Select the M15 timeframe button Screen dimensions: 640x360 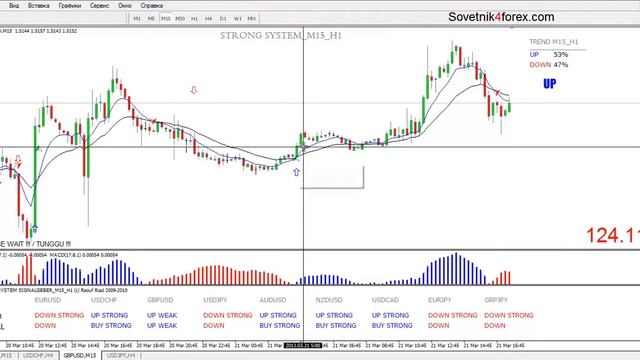point(166,18)
